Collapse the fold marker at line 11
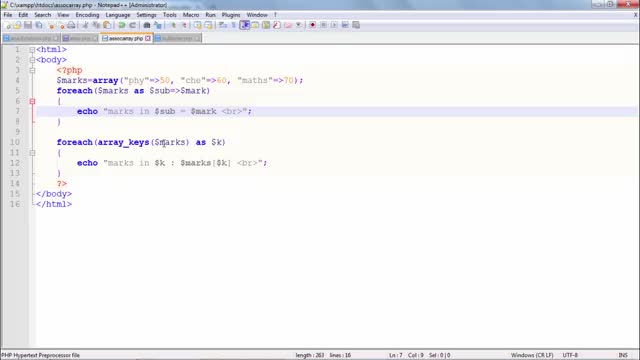The height and width of the screenshot is (360, 640). click(32, 153)
